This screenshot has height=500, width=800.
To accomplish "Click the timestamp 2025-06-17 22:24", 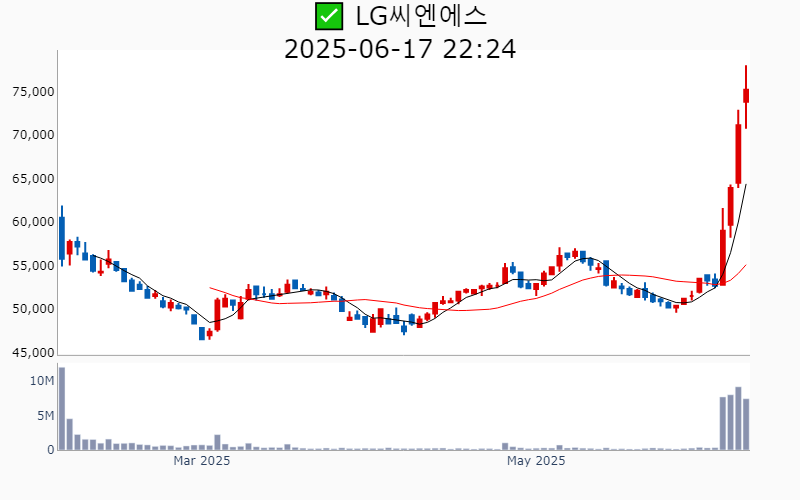I will (x=400, y=49).
